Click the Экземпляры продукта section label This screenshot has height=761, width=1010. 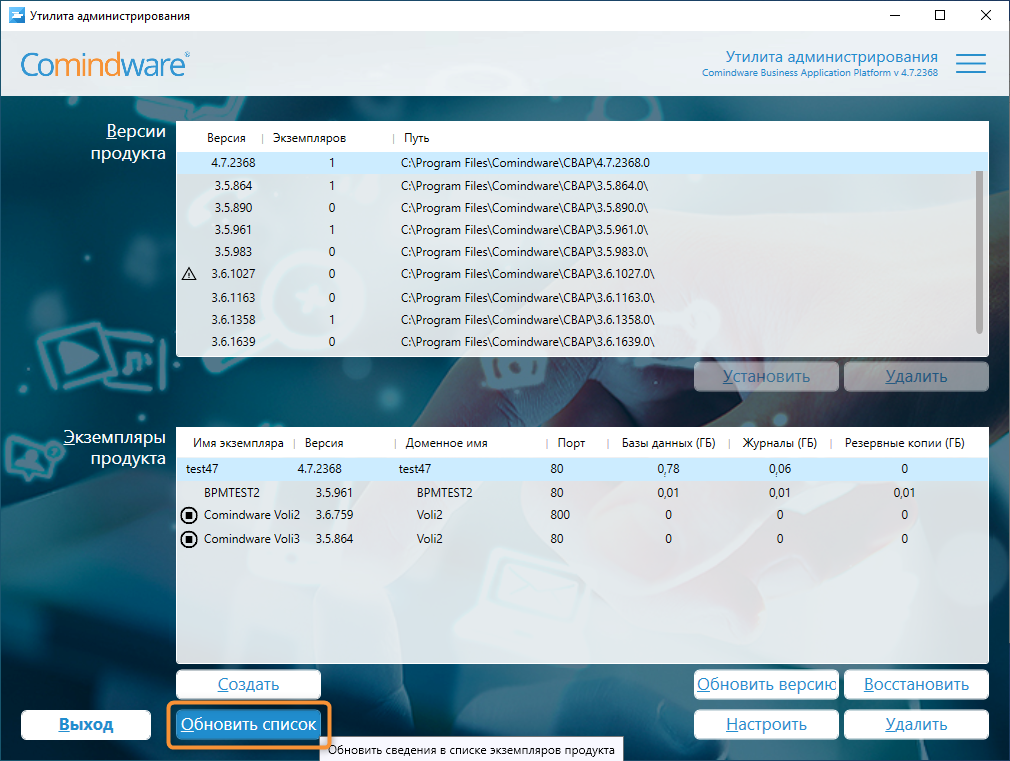tap(115, 447)
